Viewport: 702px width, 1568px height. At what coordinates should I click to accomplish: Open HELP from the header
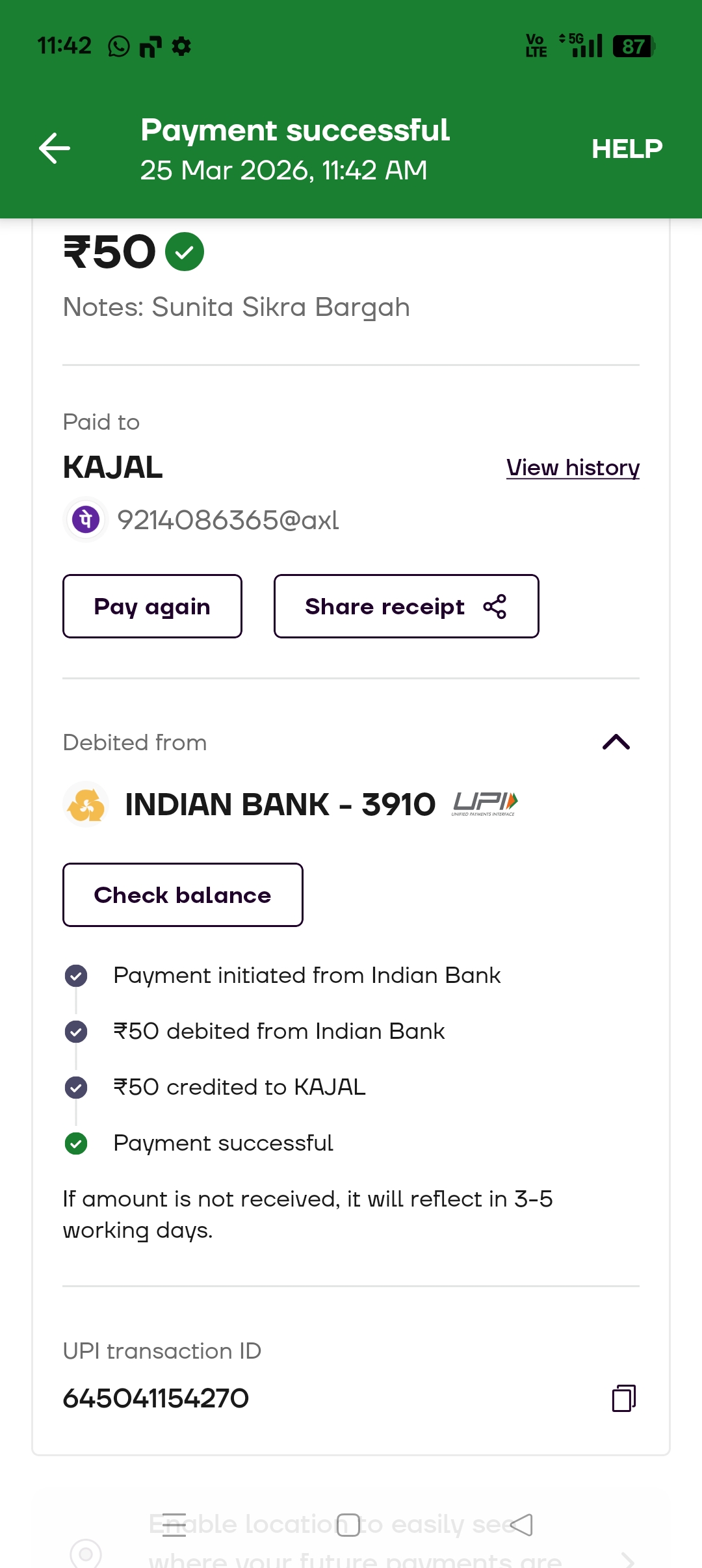[627, 149]
